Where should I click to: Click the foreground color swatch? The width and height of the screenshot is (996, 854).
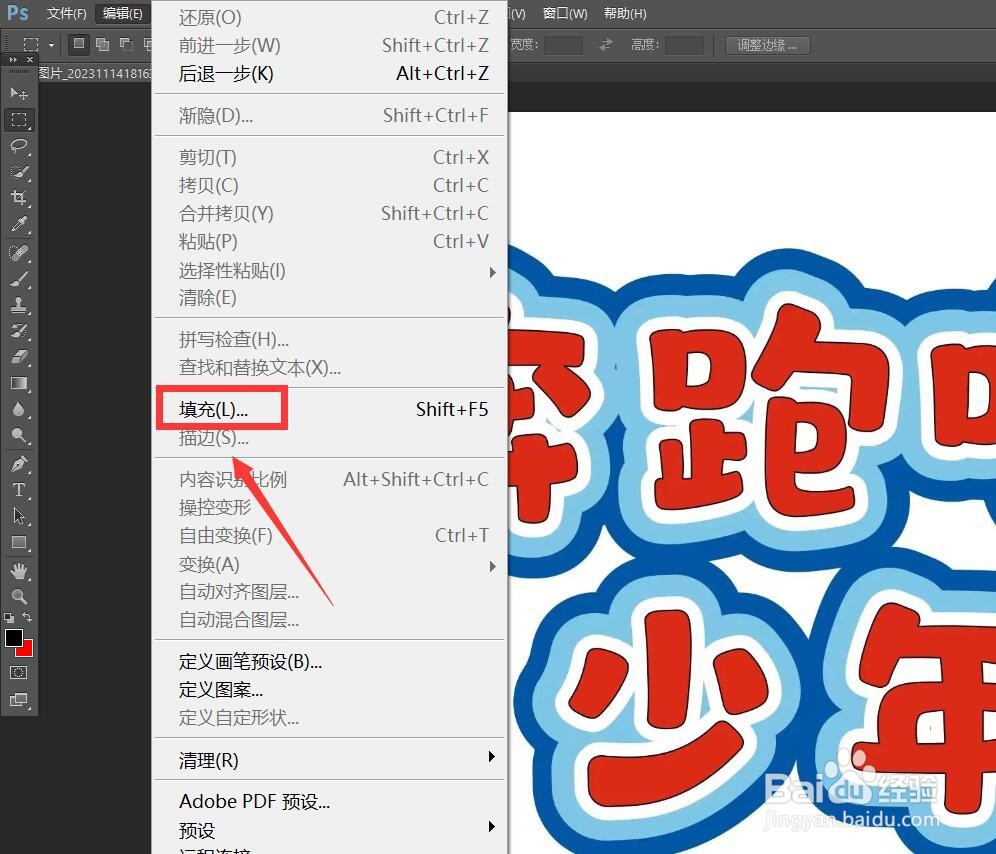(13, 637)
